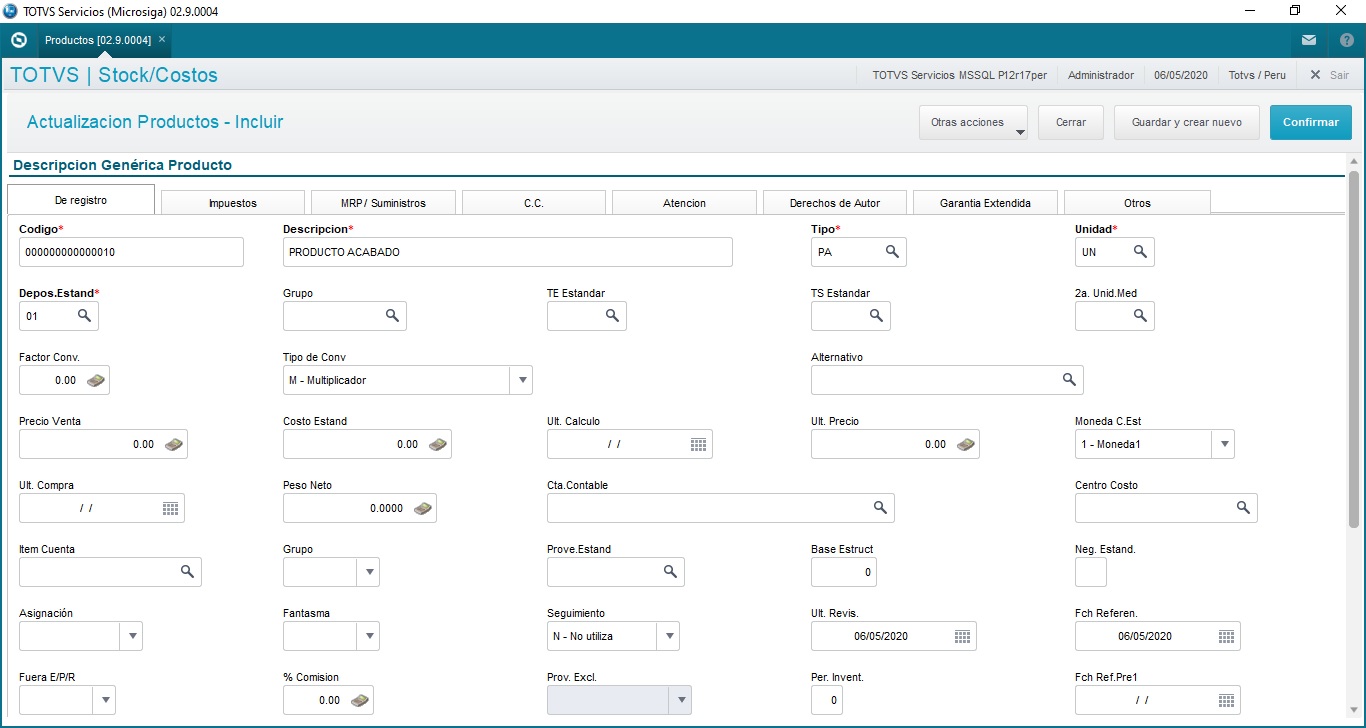Expand the Otras acciones menu button

(x=973, y=123)
